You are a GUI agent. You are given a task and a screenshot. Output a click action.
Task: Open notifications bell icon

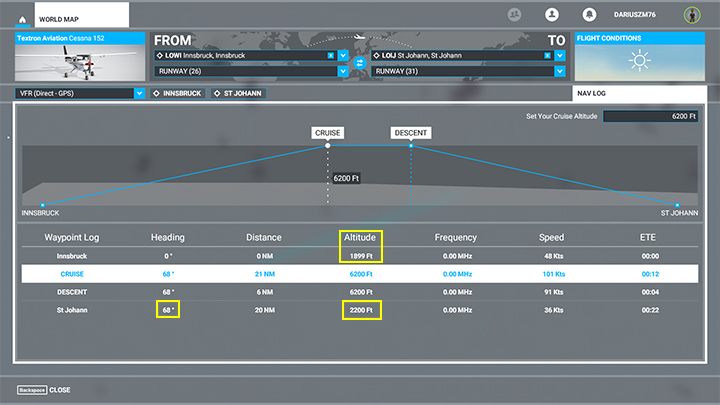tap(590, 15)
